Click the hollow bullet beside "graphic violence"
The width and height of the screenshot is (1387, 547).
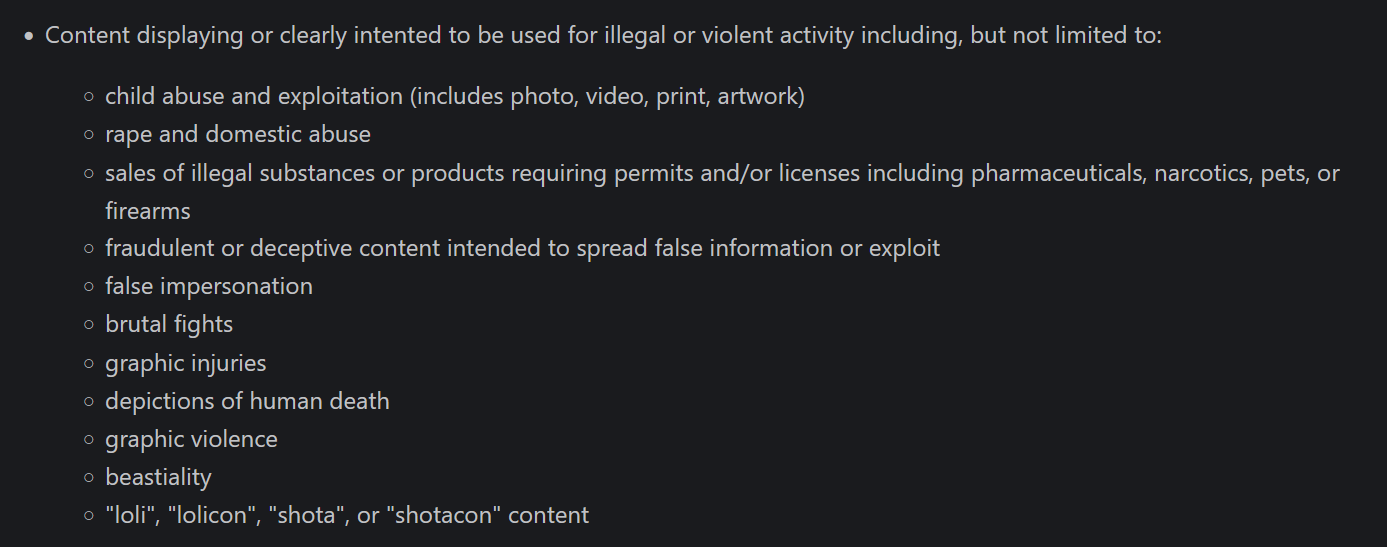[89, 440]
